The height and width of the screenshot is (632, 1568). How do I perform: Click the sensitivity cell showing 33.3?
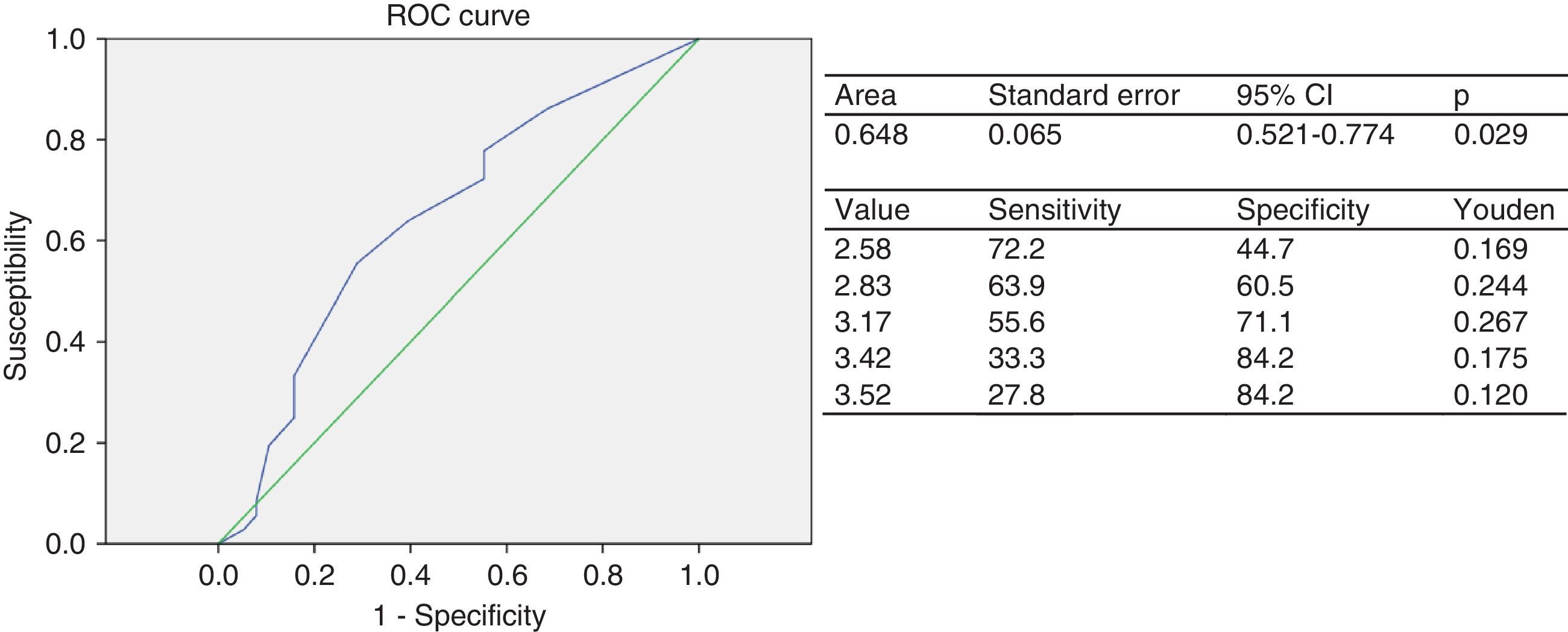pyautogui.click(x=1016, y=358)
